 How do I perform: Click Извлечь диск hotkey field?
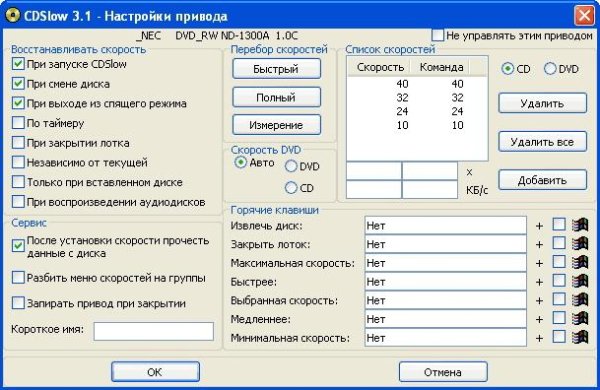coord(445,225)
